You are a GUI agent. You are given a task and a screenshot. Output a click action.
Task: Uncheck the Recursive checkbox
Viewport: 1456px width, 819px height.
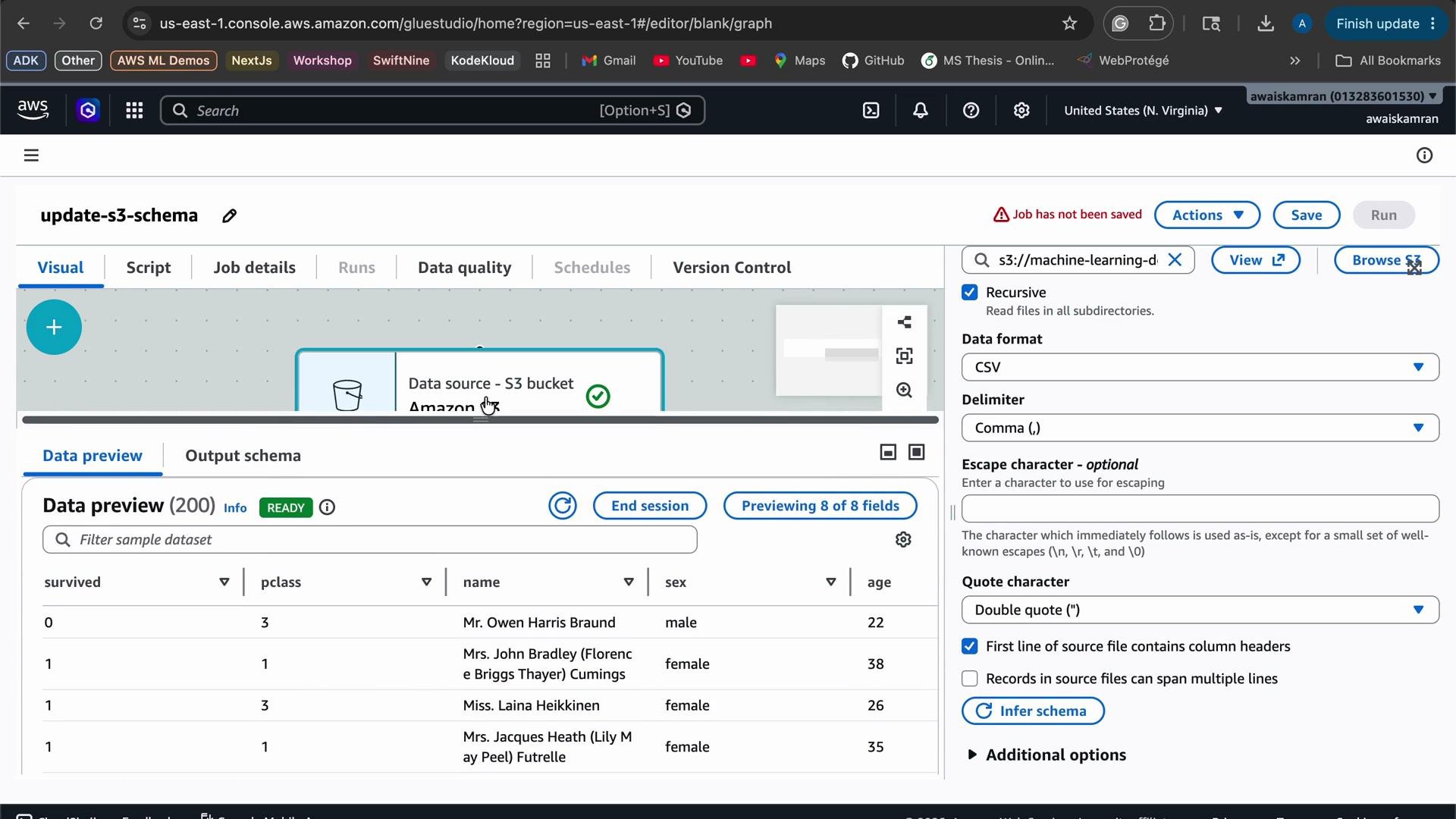click(970, 293)
